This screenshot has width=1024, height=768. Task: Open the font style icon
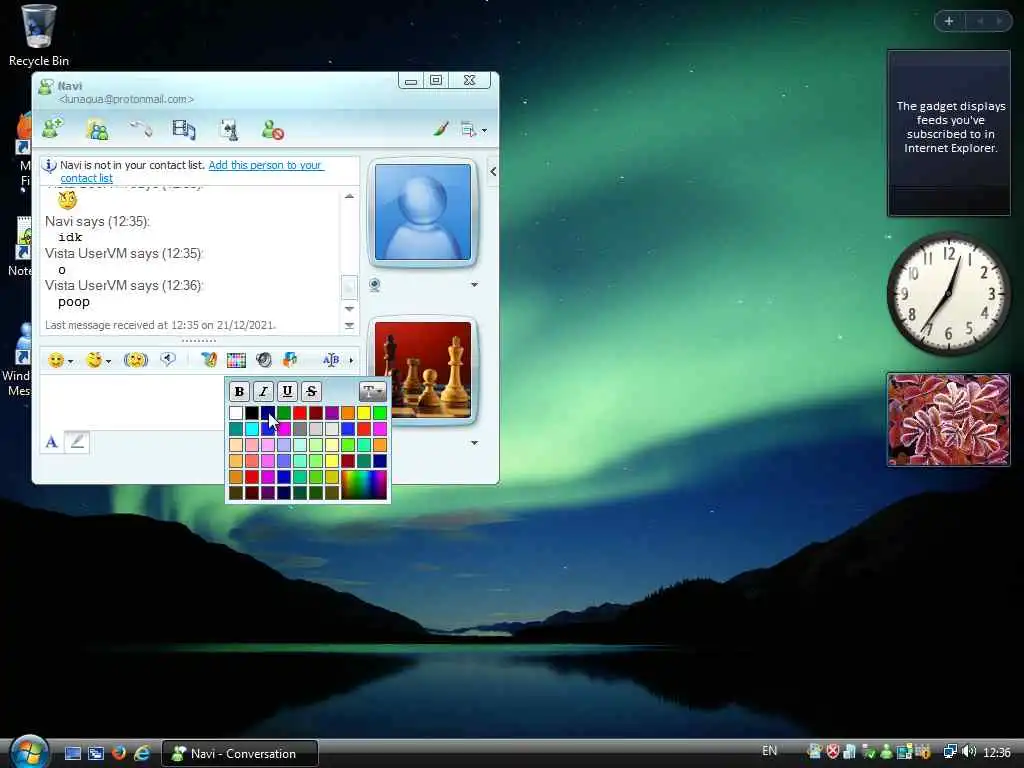click(209, 360)
